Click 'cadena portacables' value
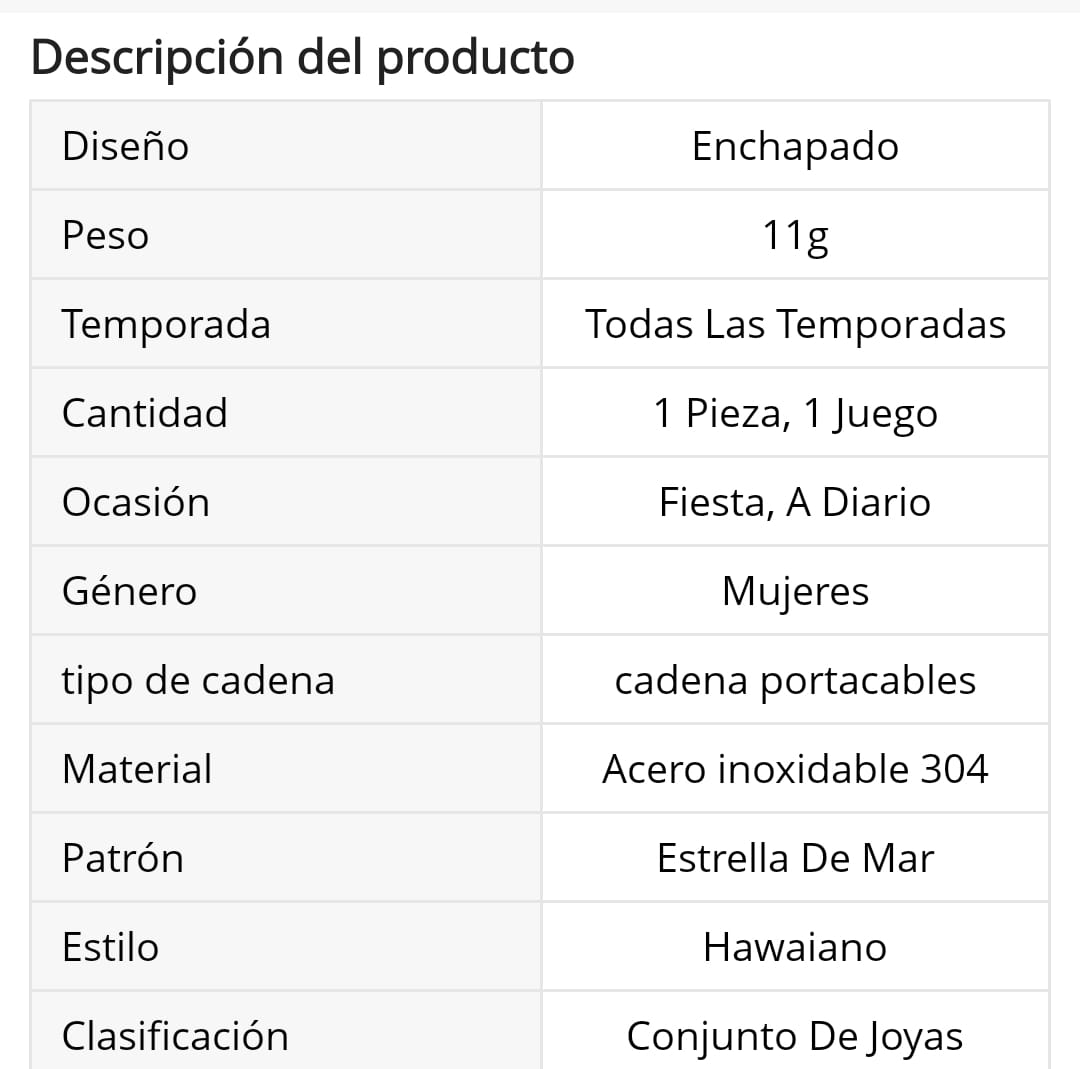1080x1069 pixels. click(x=796, y=681)
